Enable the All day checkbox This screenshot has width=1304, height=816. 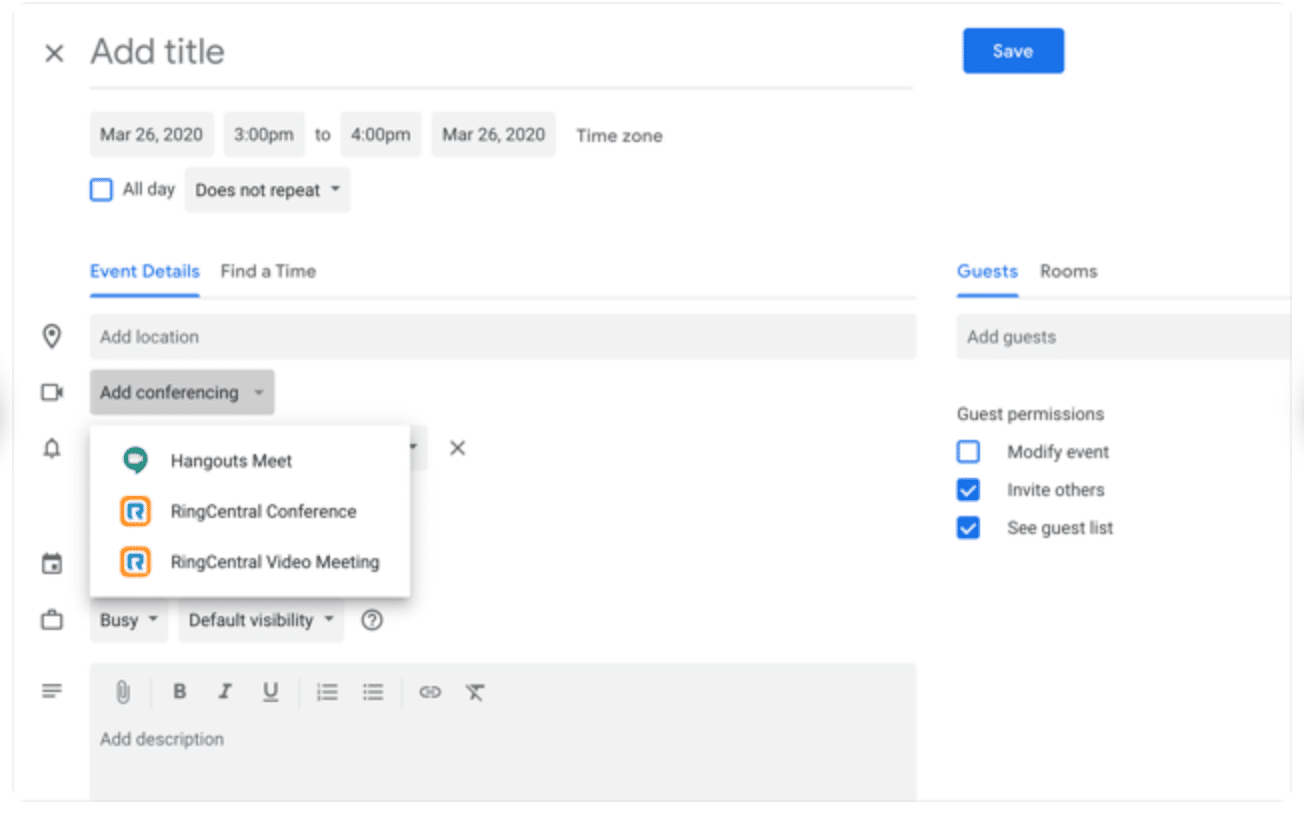[101, 190]
